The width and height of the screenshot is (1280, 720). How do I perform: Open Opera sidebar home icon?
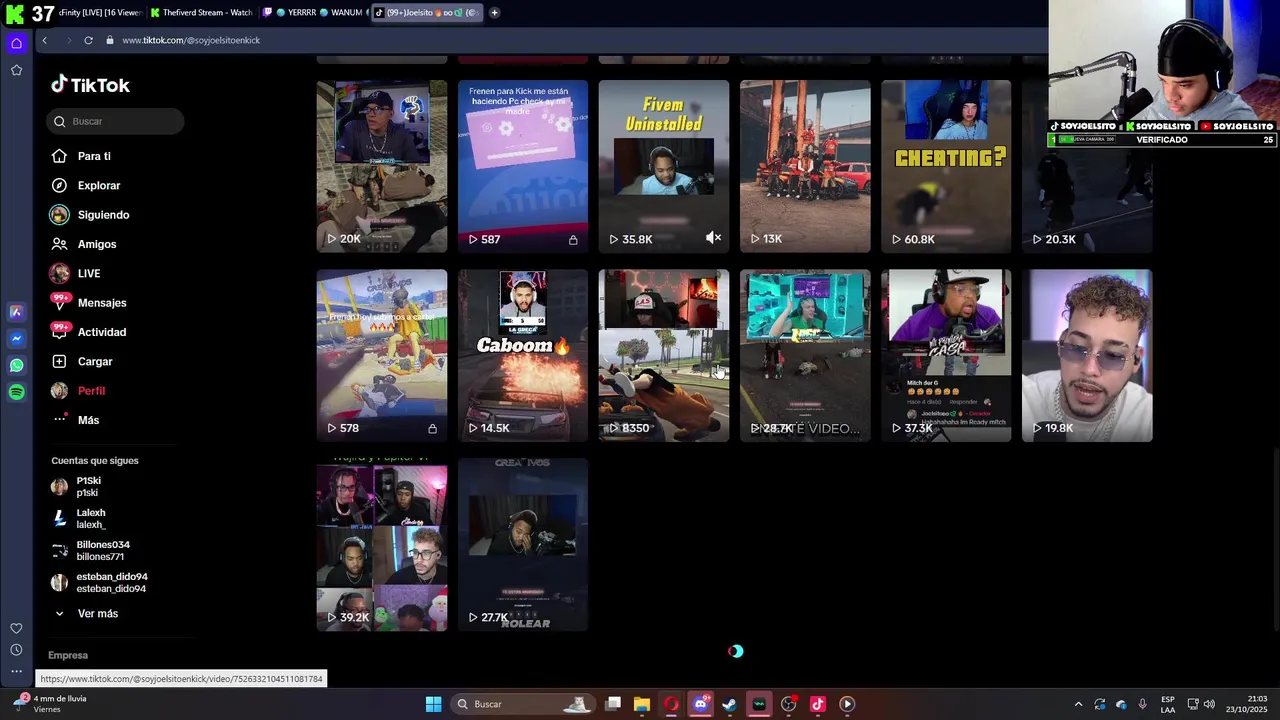click(16, 43)
